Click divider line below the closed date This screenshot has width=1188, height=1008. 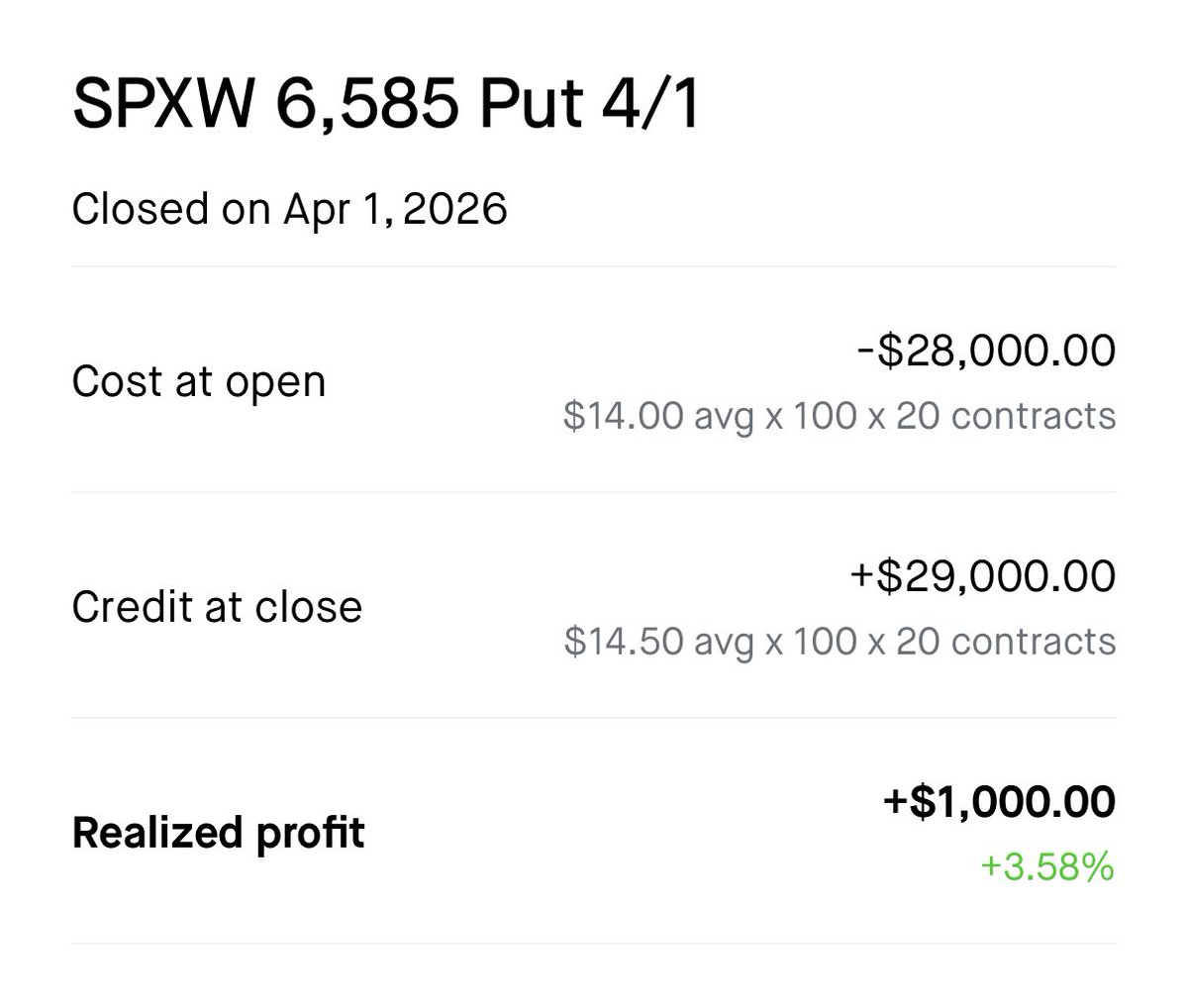coord(594,266)
